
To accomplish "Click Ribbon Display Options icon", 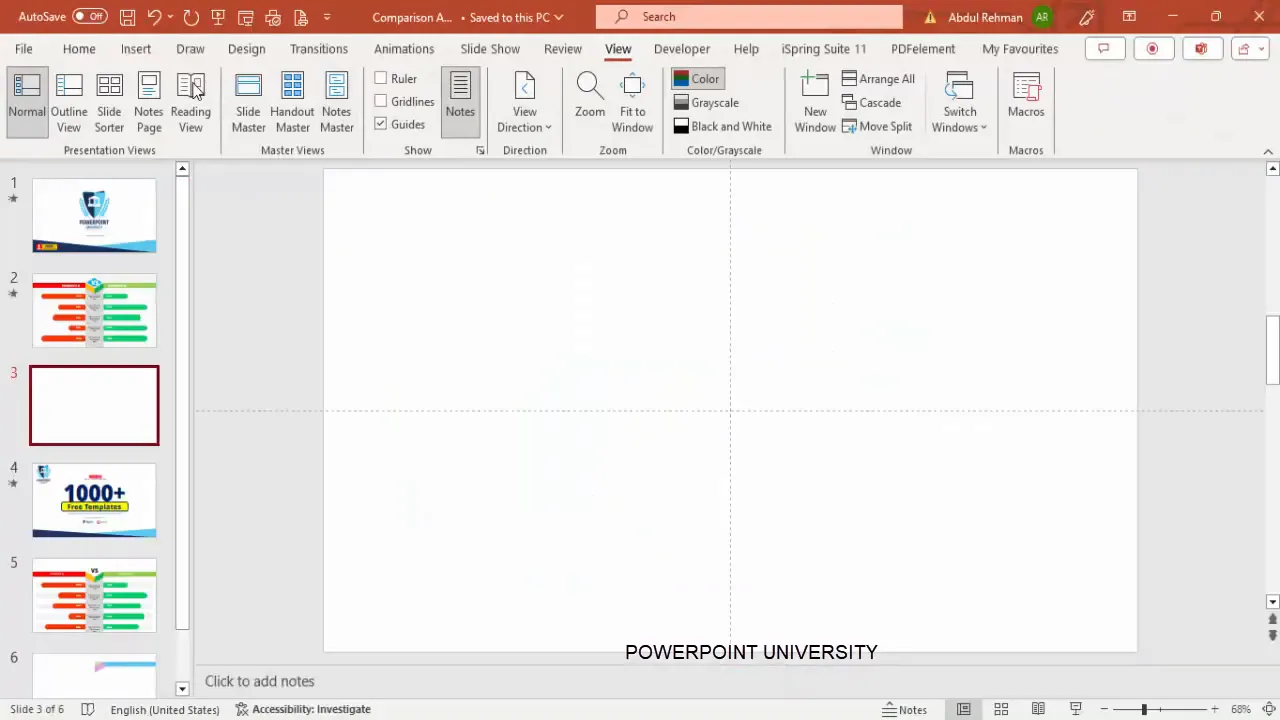I will coord(1129,17).
